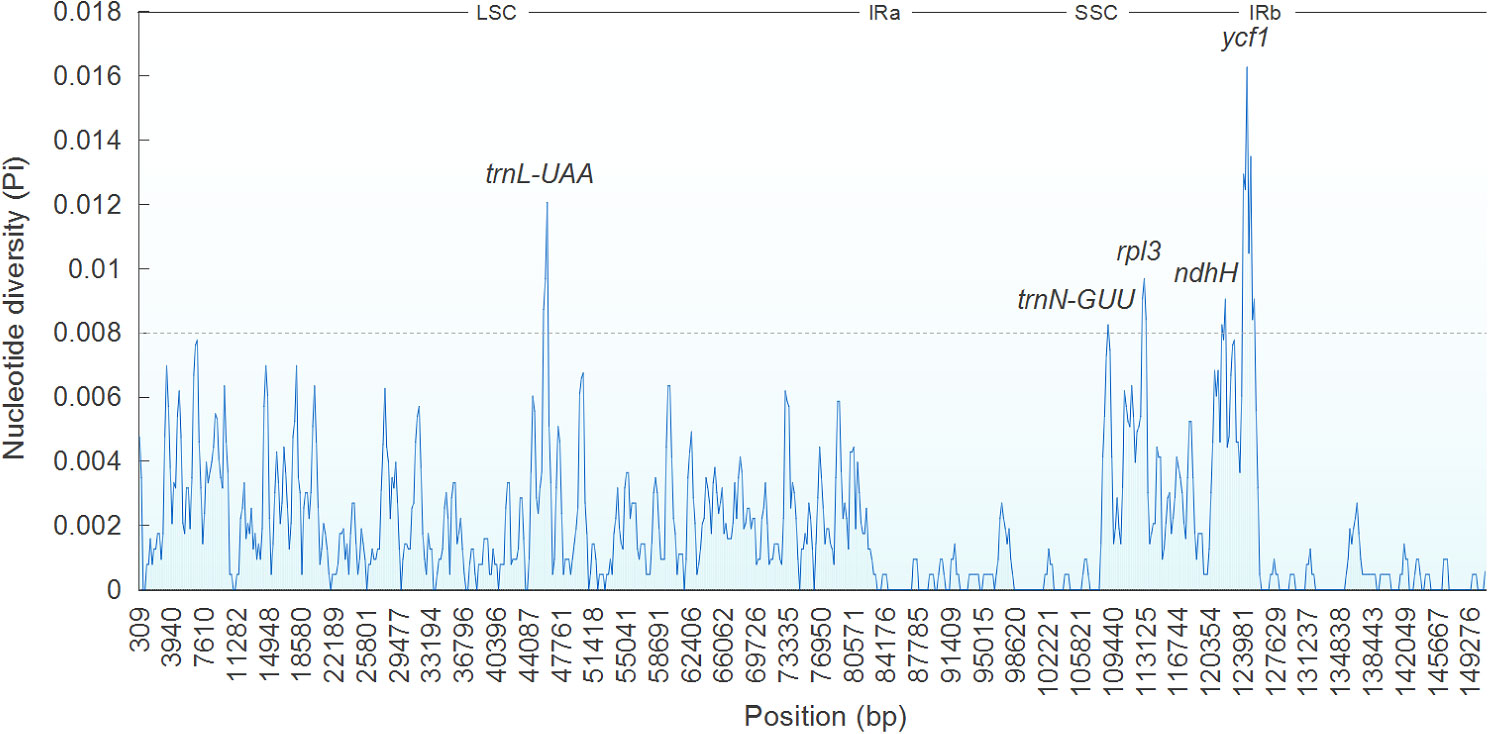Click the Position (bp) axis title
The width and height of the screenshot is (1489, 734).
[x=826, y=716]
